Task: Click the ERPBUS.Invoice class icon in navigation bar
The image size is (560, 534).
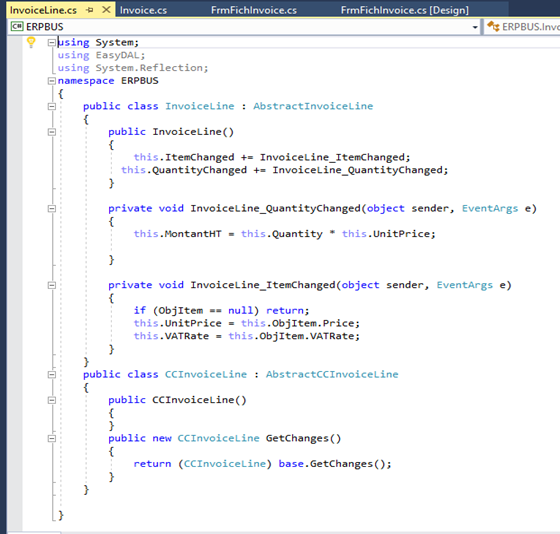Action: point(493,26)
